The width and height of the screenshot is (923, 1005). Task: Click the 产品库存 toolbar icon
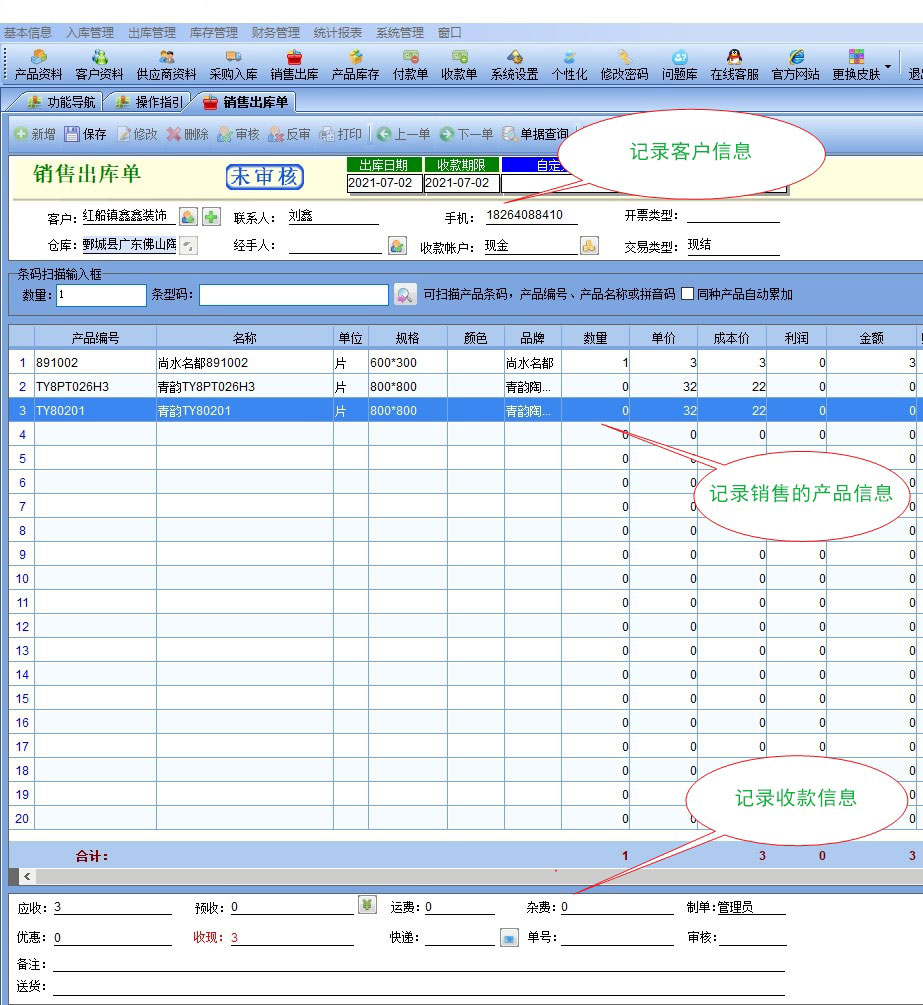pos(355,65)
